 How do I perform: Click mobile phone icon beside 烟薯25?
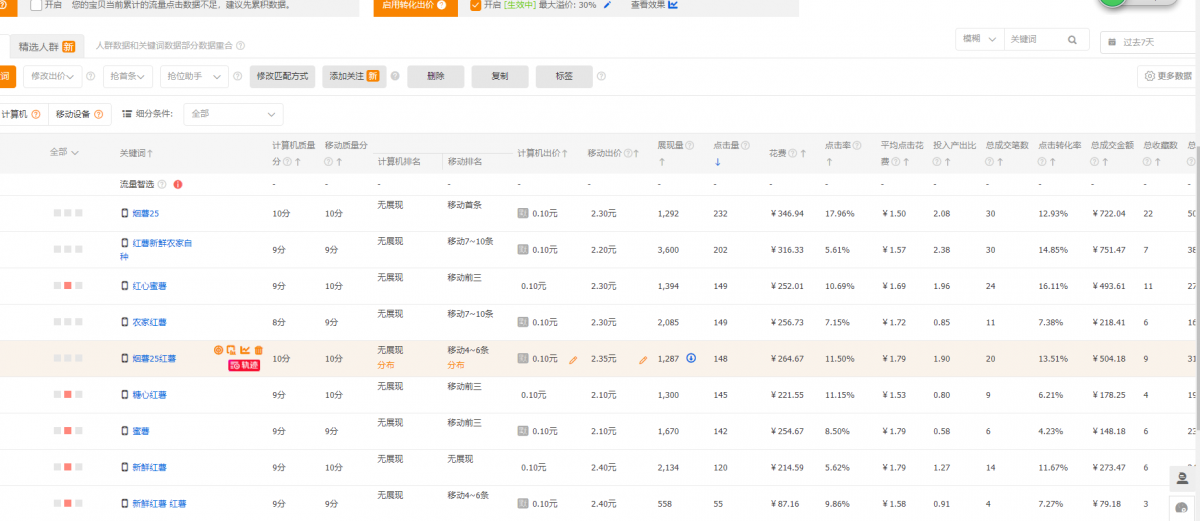[125, 213]
